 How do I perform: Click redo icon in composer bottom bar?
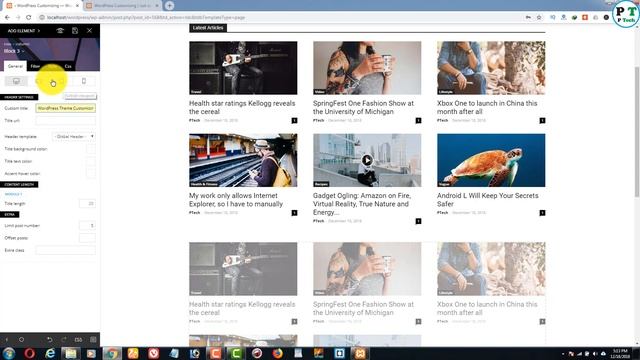coord(64,340)
